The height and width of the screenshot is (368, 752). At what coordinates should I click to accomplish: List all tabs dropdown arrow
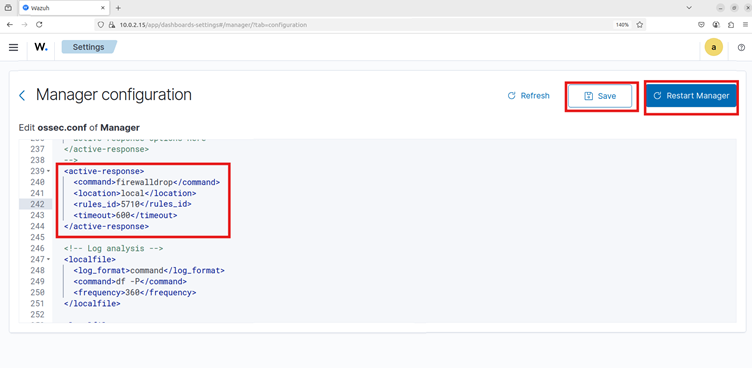[x=689, y=8]
